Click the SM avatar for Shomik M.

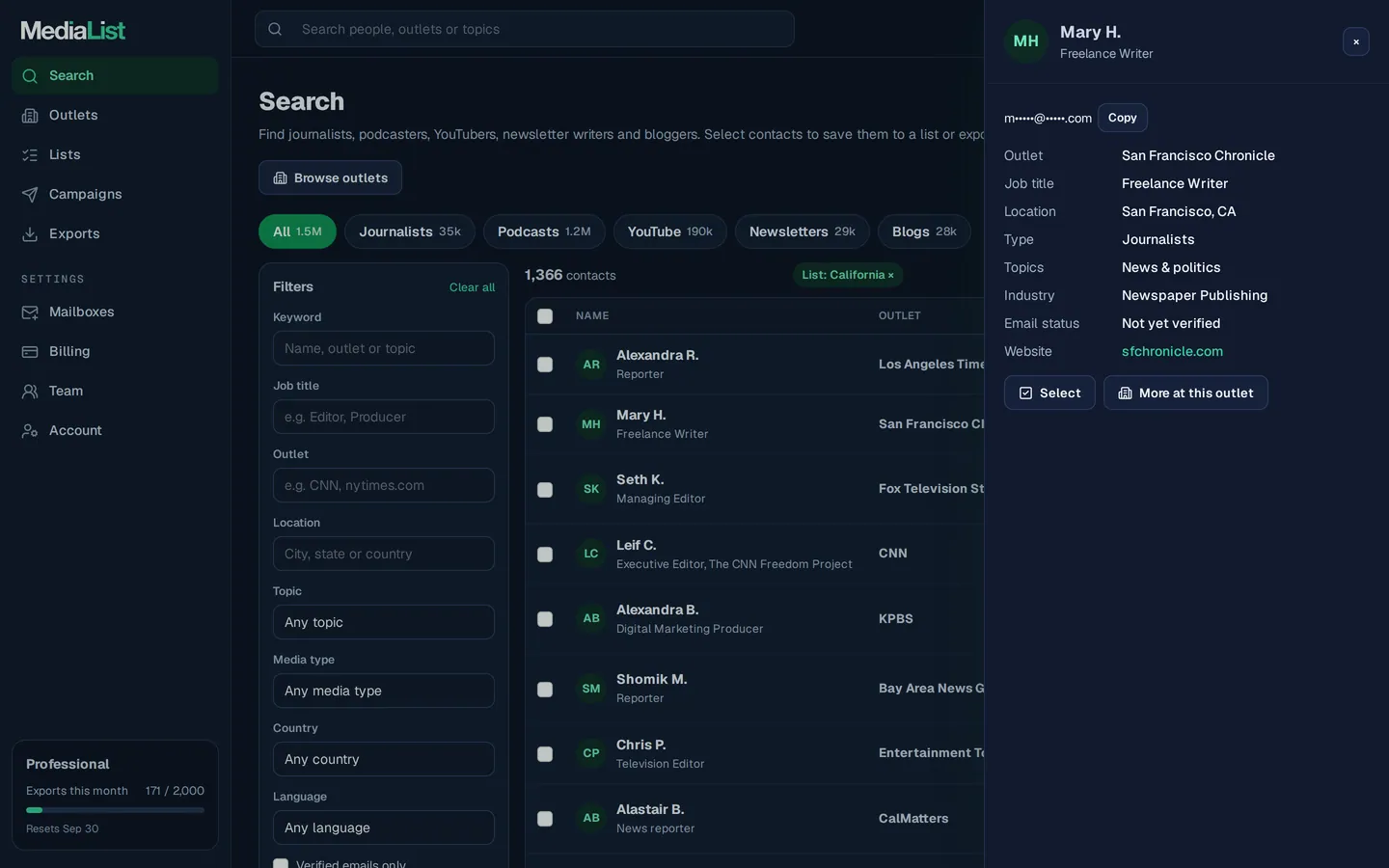(591, 689)
